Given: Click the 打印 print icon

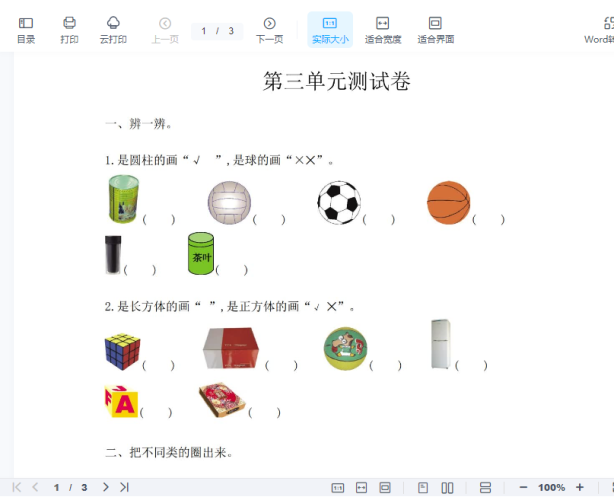Looking at the screenshot, I should (69, 29).
